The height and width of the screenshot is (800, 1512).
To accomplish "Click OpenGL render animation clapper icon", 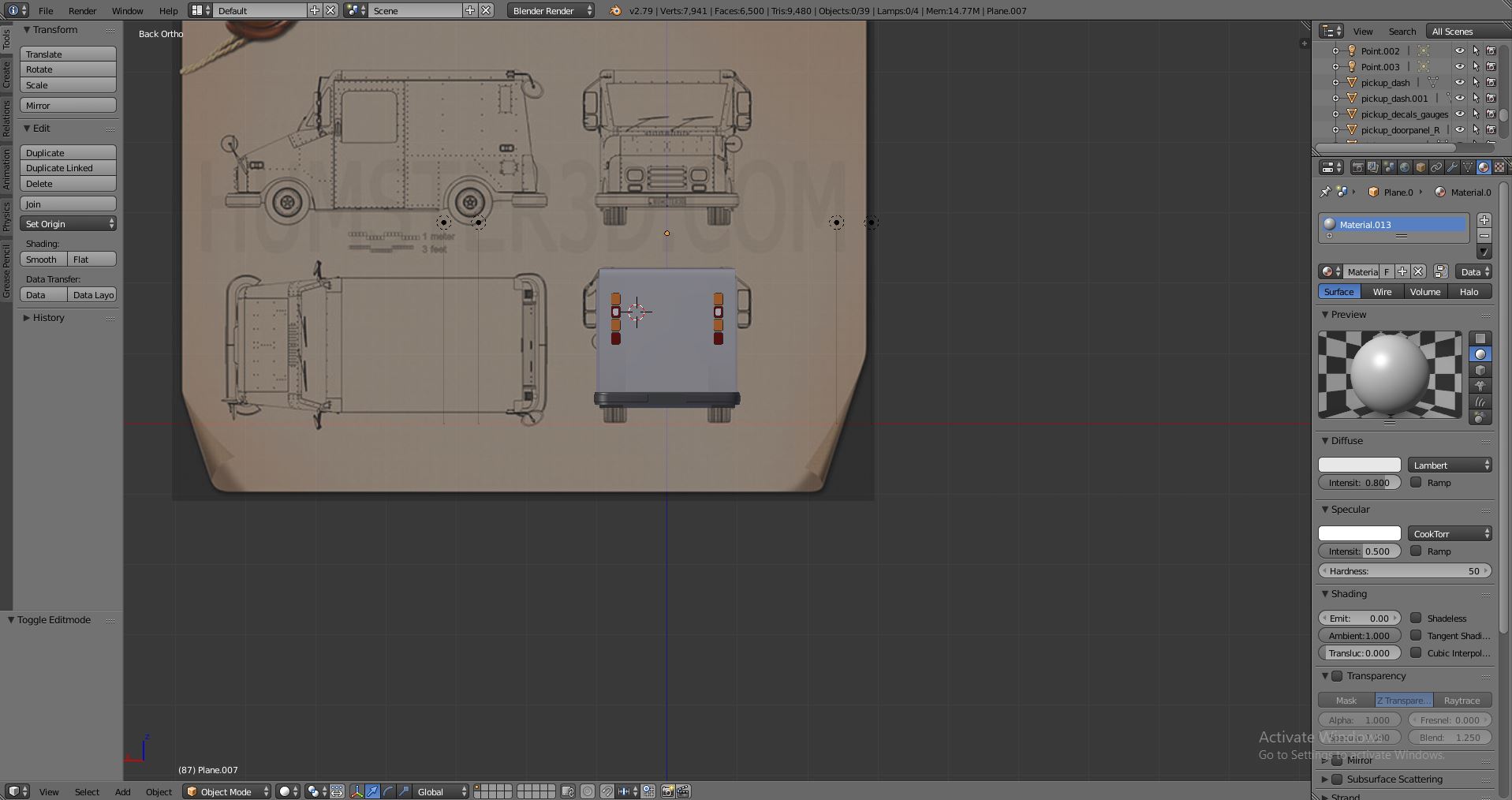I will pyautogui.click(x=683, y=791).
